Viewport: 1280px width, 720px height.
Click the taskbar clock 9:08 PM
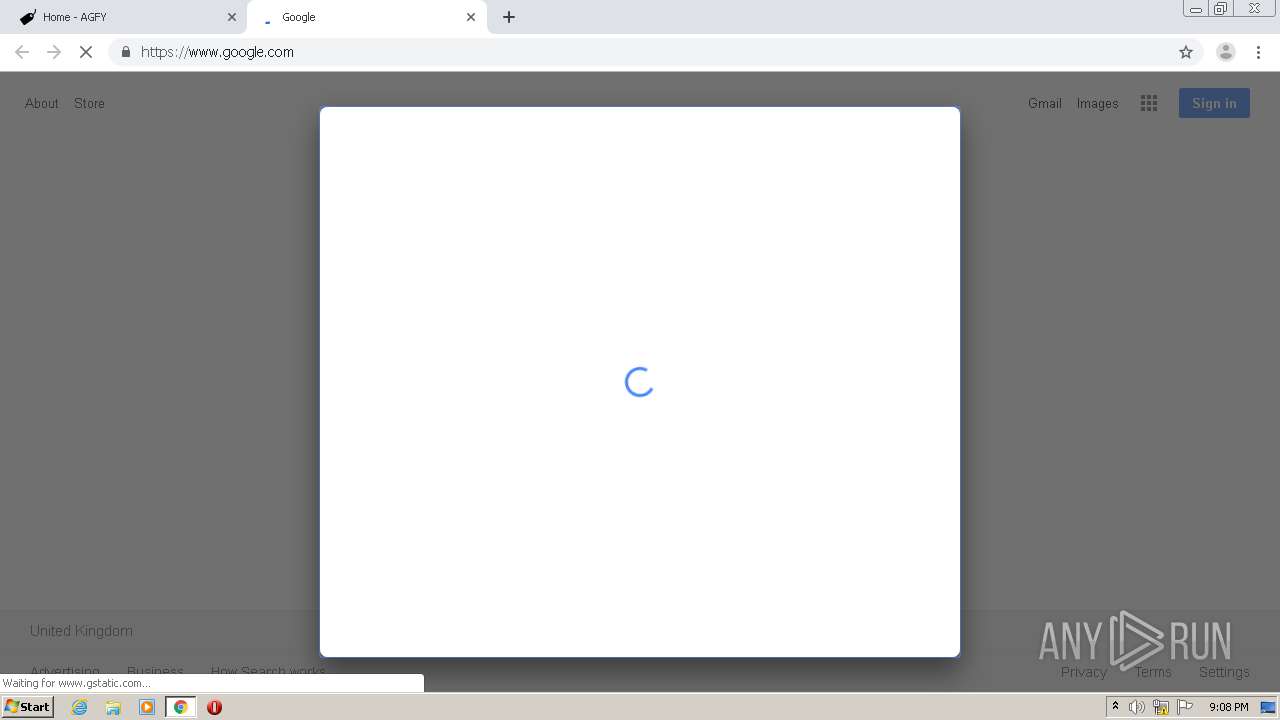(x=1228, y=707)
